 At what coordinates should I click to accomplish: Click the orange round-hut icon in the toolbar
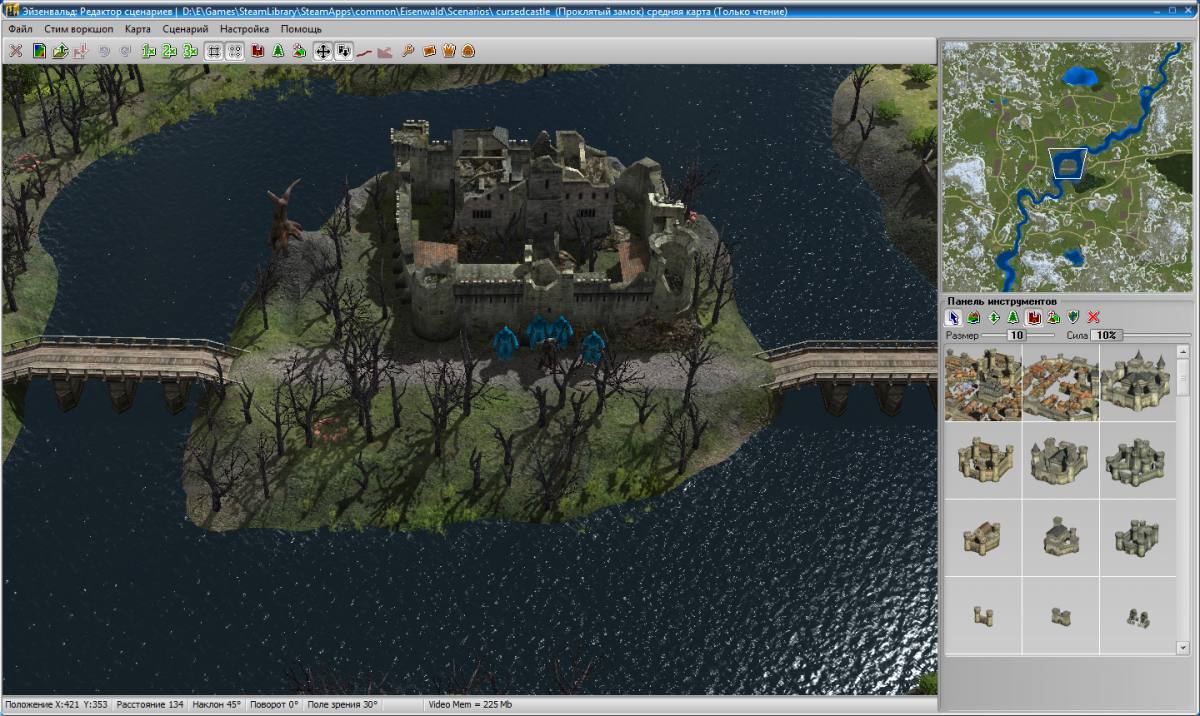click(468, 51)
